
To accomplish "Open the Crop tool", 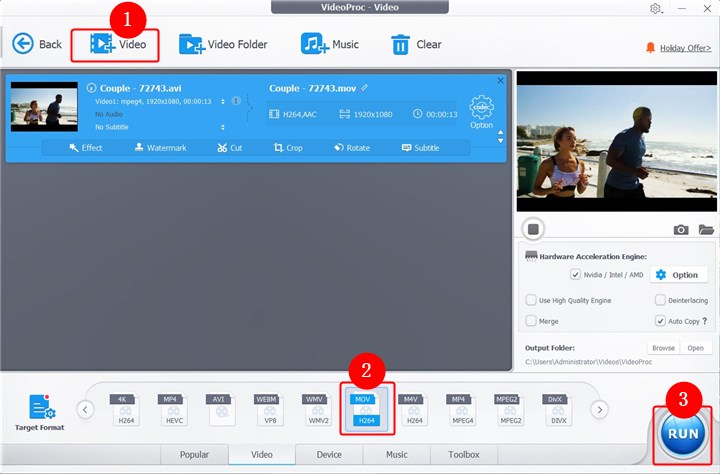I will point(288,147).
